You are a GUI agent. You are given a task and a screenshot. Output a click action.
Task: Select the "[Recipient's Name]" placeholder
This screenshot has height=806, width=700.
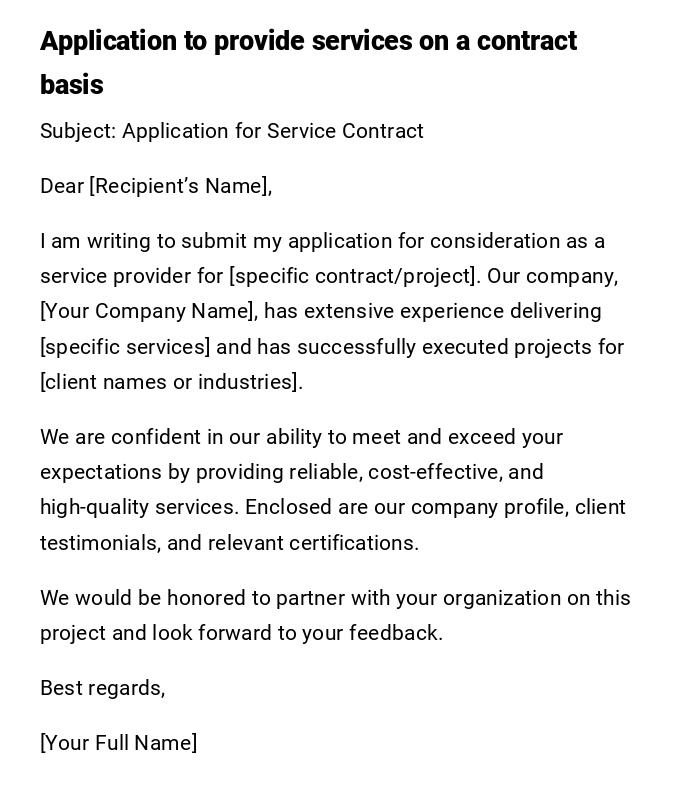click(180, 186)
